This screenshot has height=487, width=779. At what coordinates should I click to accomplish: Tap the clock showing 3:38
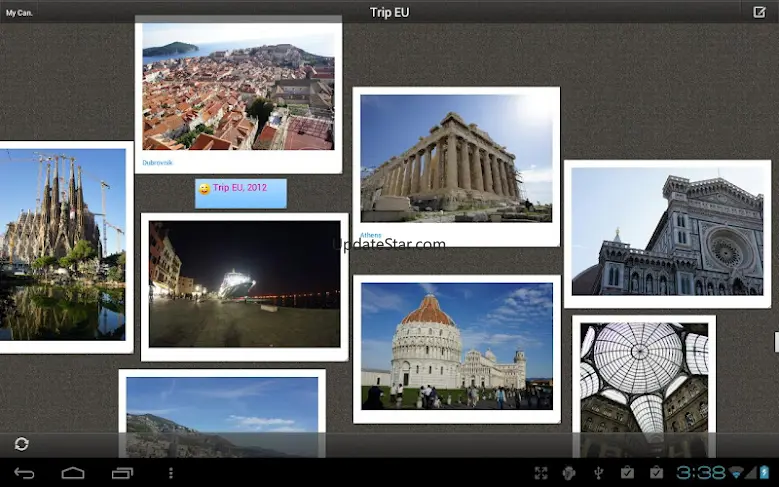(700, 473)
